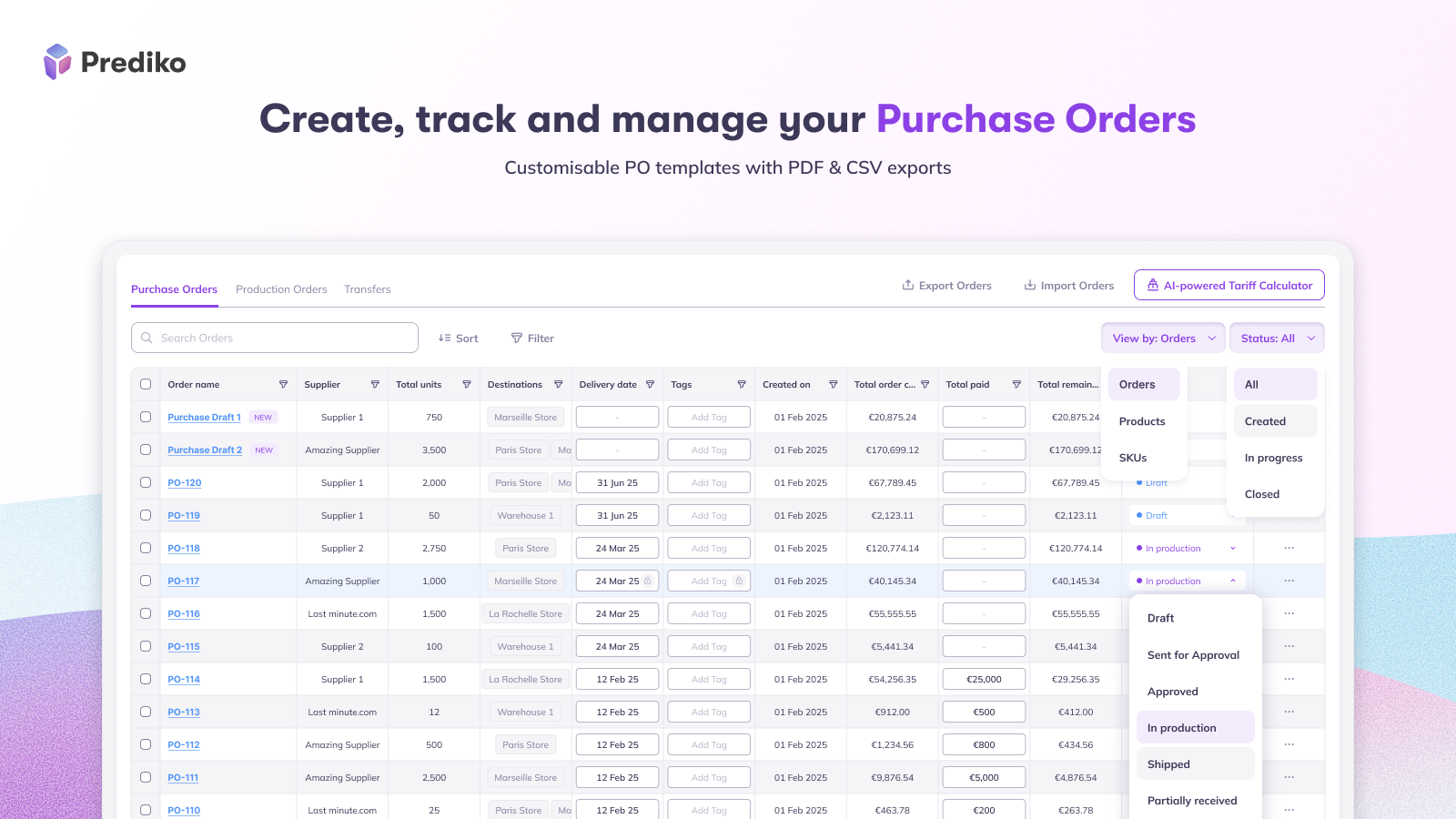Open the three-dot menu for PO-111

pyautogui.click(x=1289, y=777)
